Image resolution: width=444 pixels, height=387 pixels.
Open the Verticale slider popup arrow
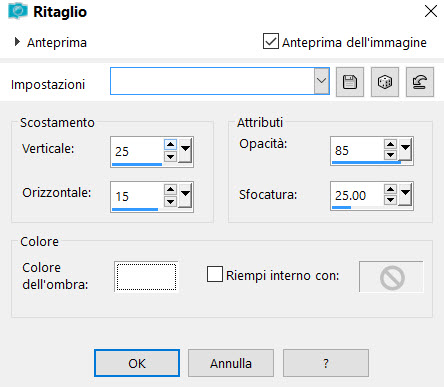[x=185, y=151]
